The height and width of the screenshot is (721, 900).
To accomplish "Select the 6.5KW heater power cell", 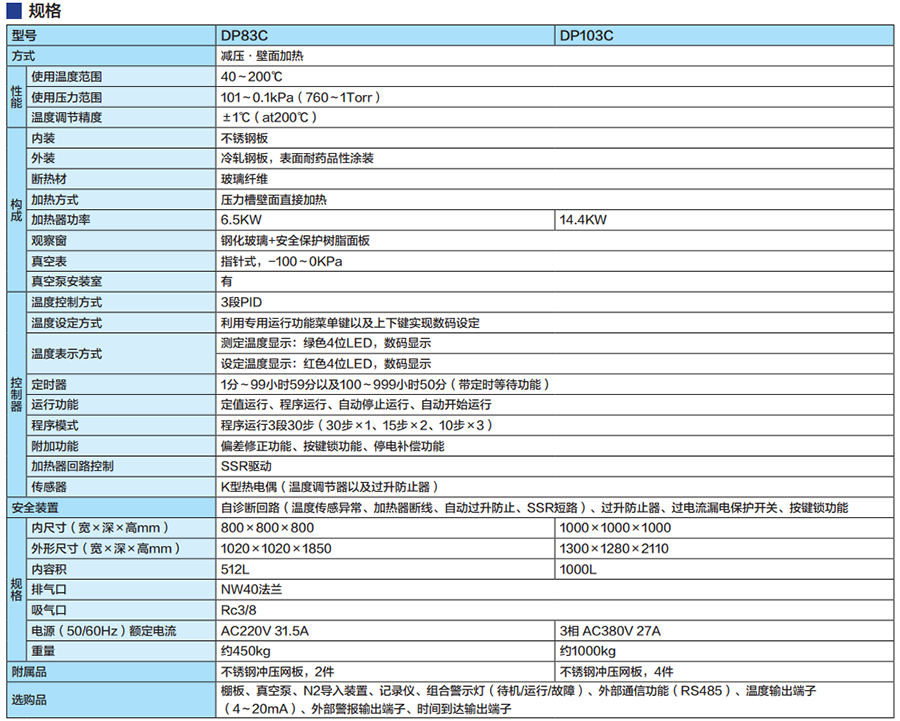I will pyautogui.click(x=384, y=220).
